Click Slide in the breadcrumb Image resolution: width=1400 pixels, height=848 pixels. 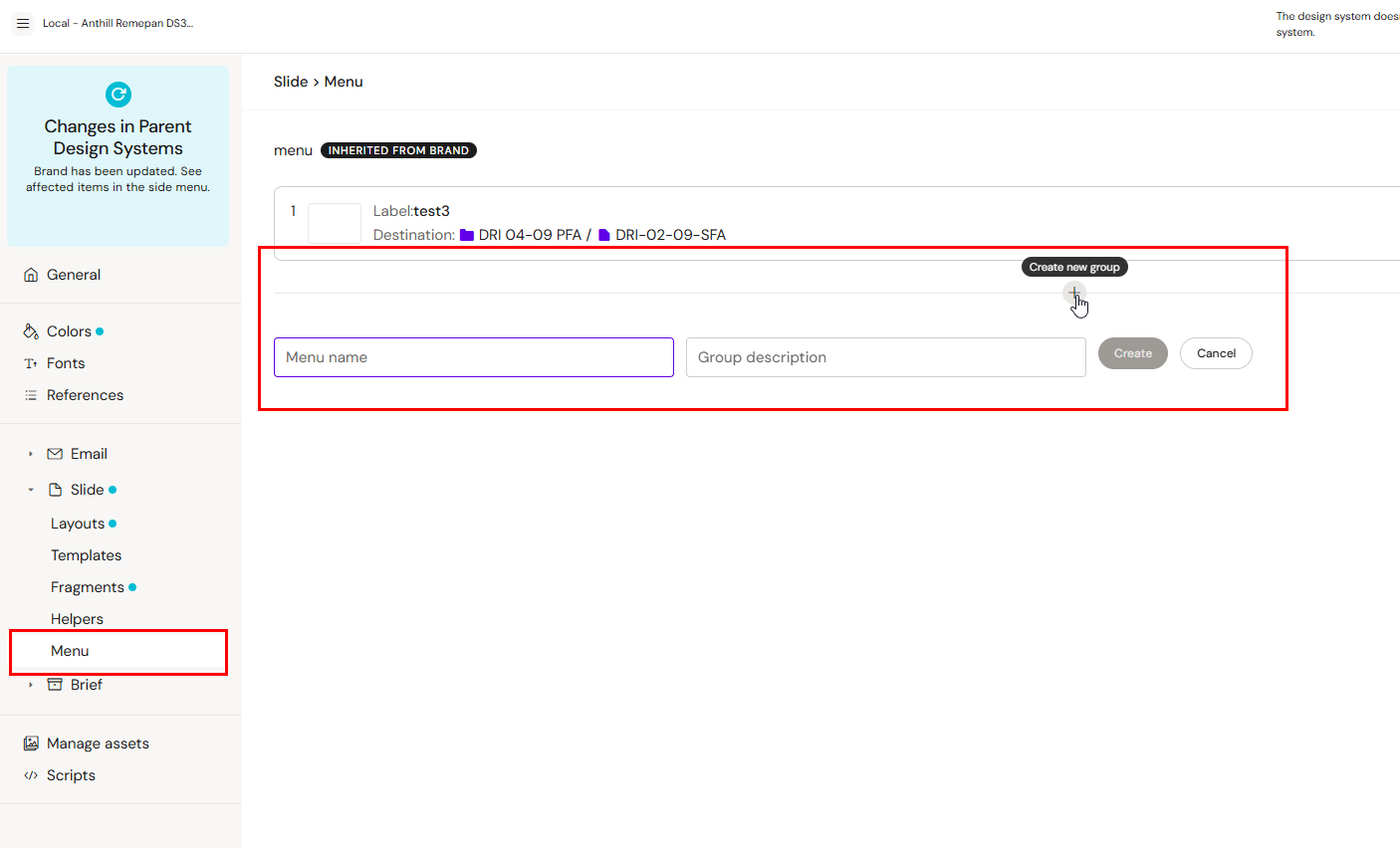tap(290, 82)
